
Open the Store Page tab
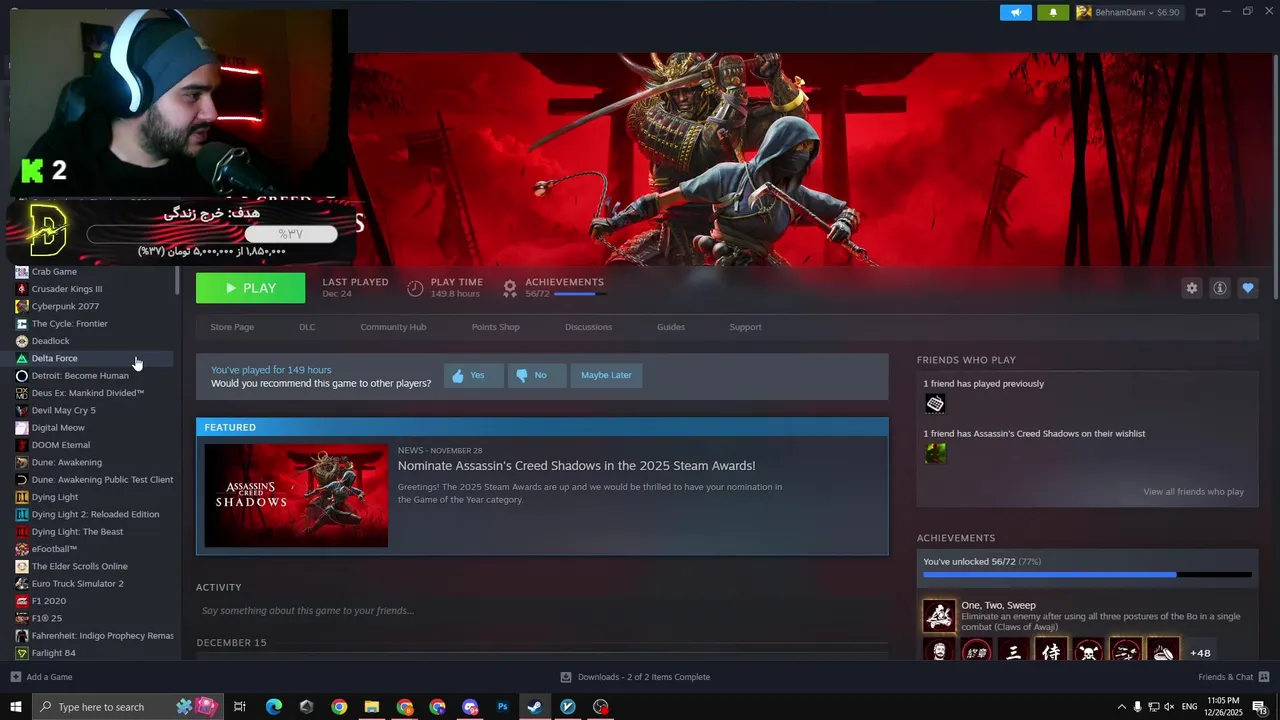coord(232,327)
